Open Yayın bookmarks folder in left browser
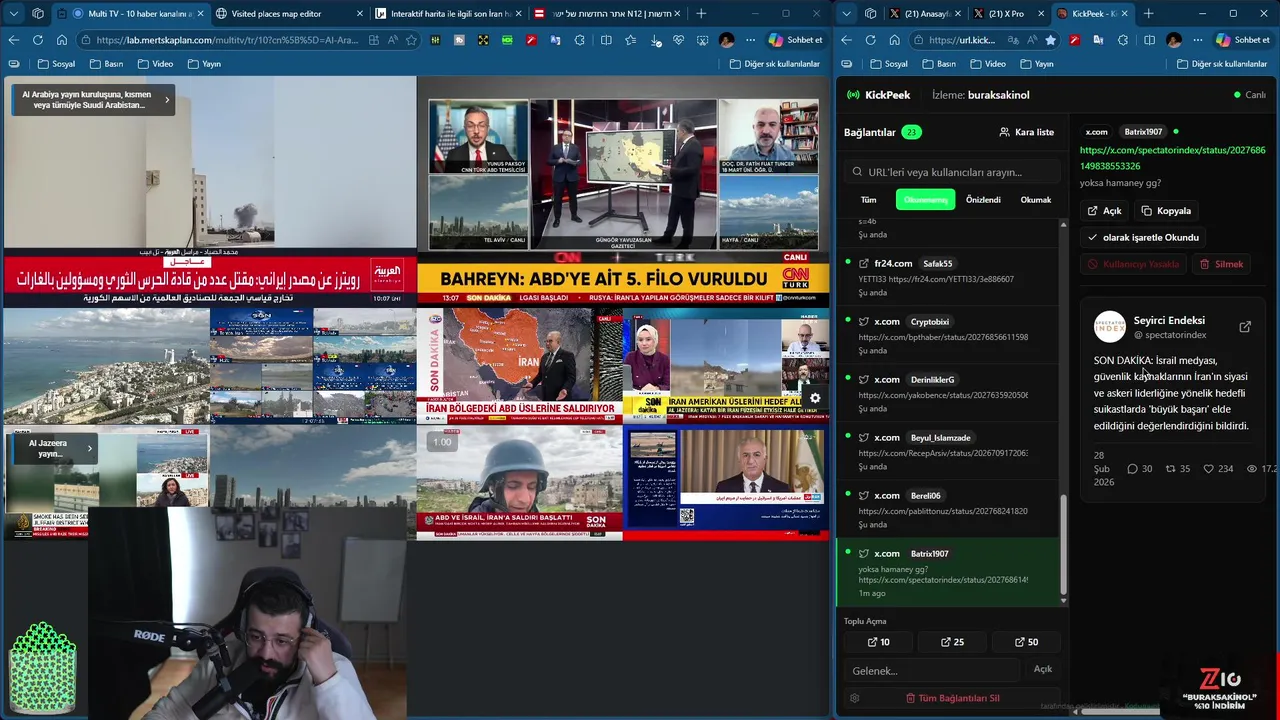This screenshot has height=720, width=1280. (x=204, y=64)
